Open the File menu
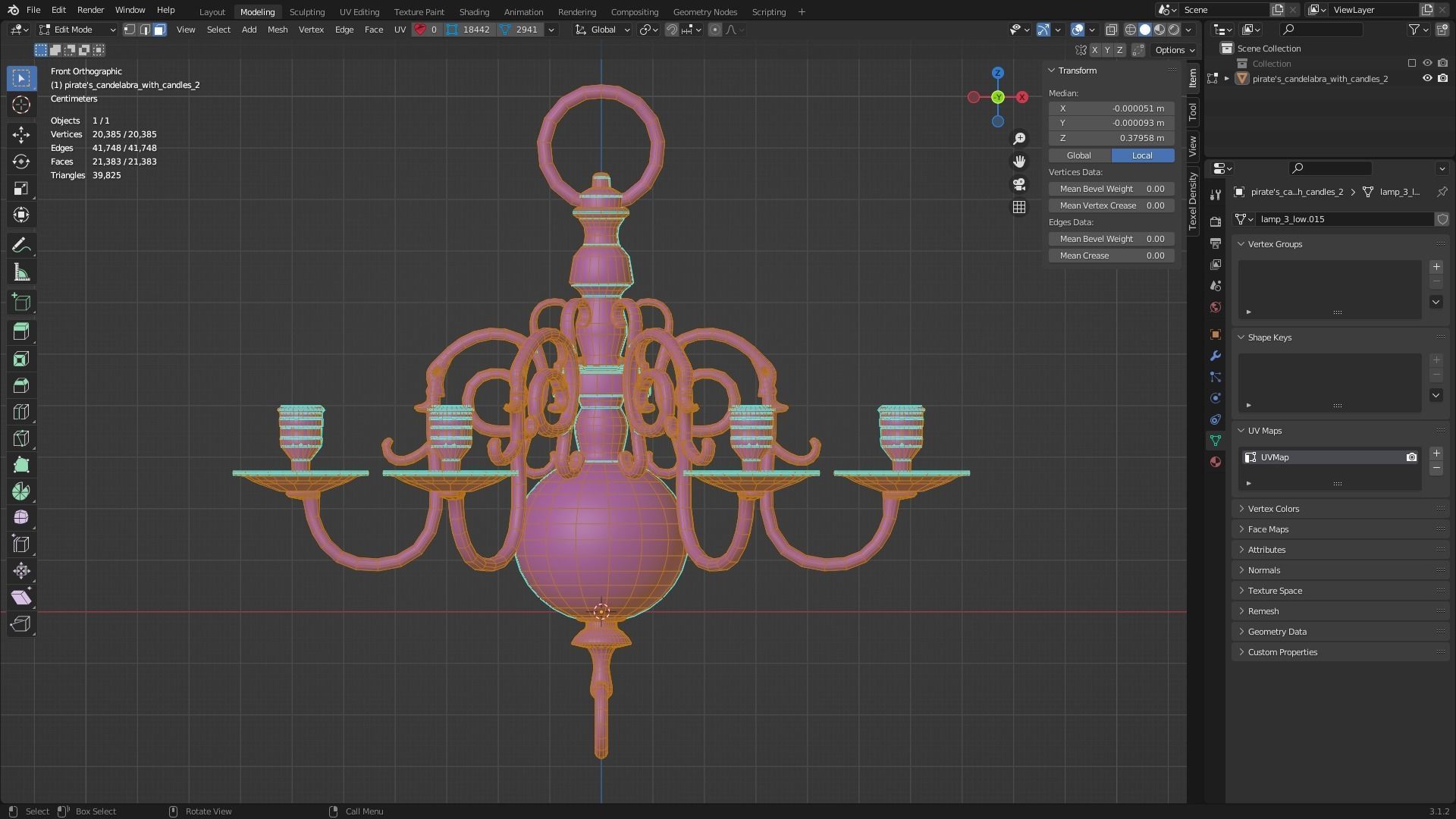 (33, 10)
